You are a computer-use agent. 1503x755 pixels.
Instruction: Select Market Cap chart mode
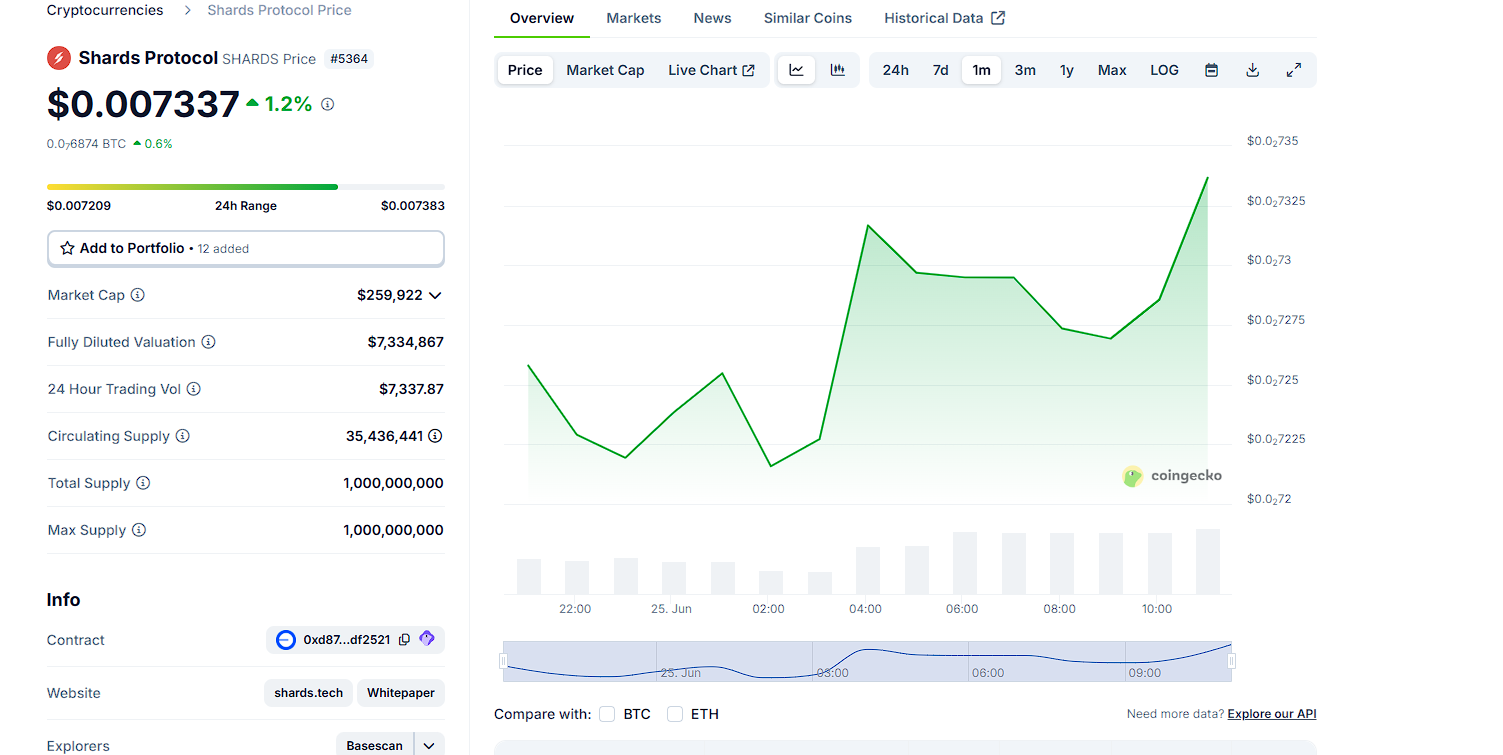pyautogui.click(x=605, y=70)
